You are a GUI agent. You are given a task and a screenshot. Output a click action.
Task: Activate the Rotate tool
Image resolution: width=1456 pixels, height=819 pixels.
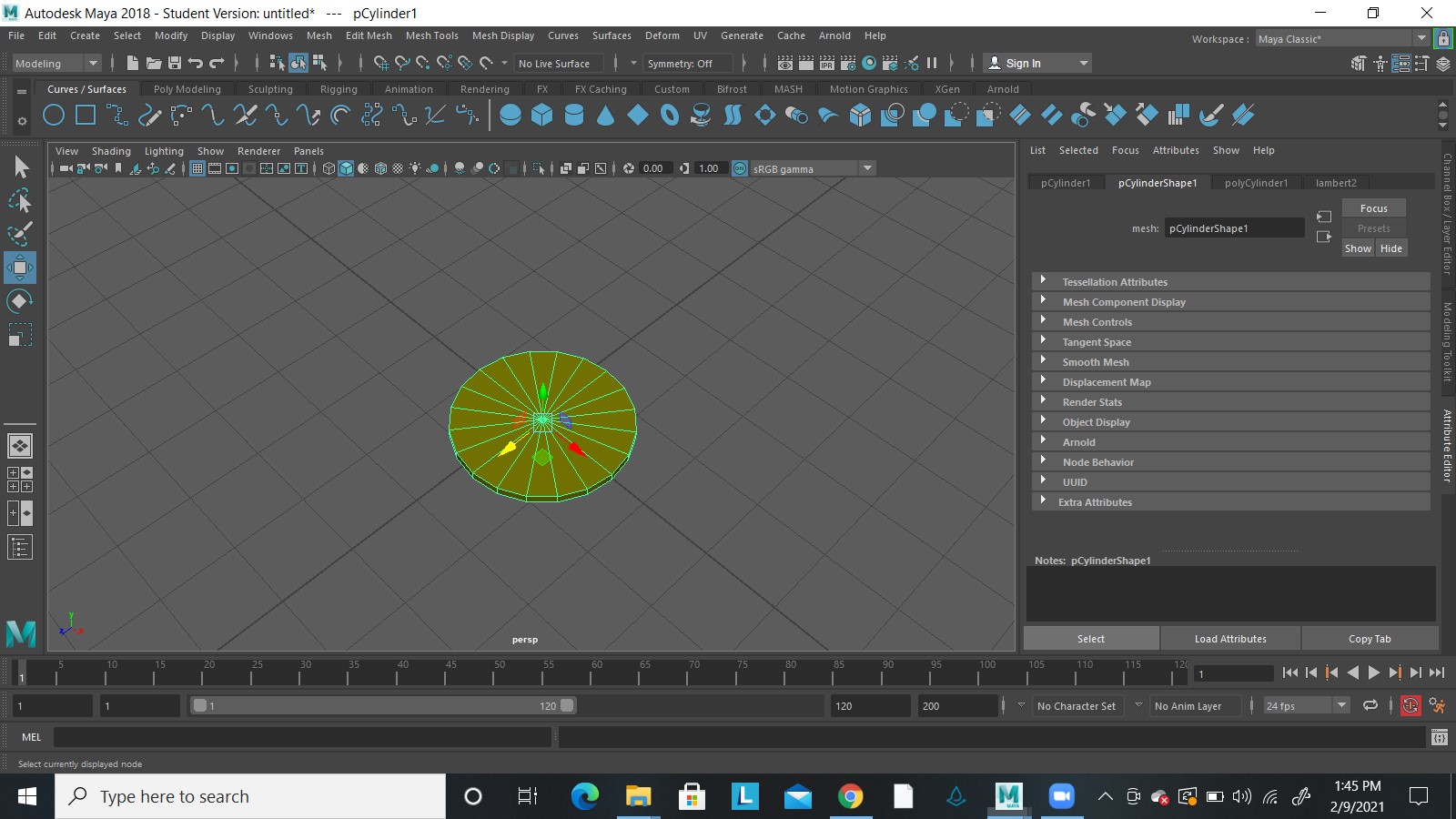pos(20,301)
